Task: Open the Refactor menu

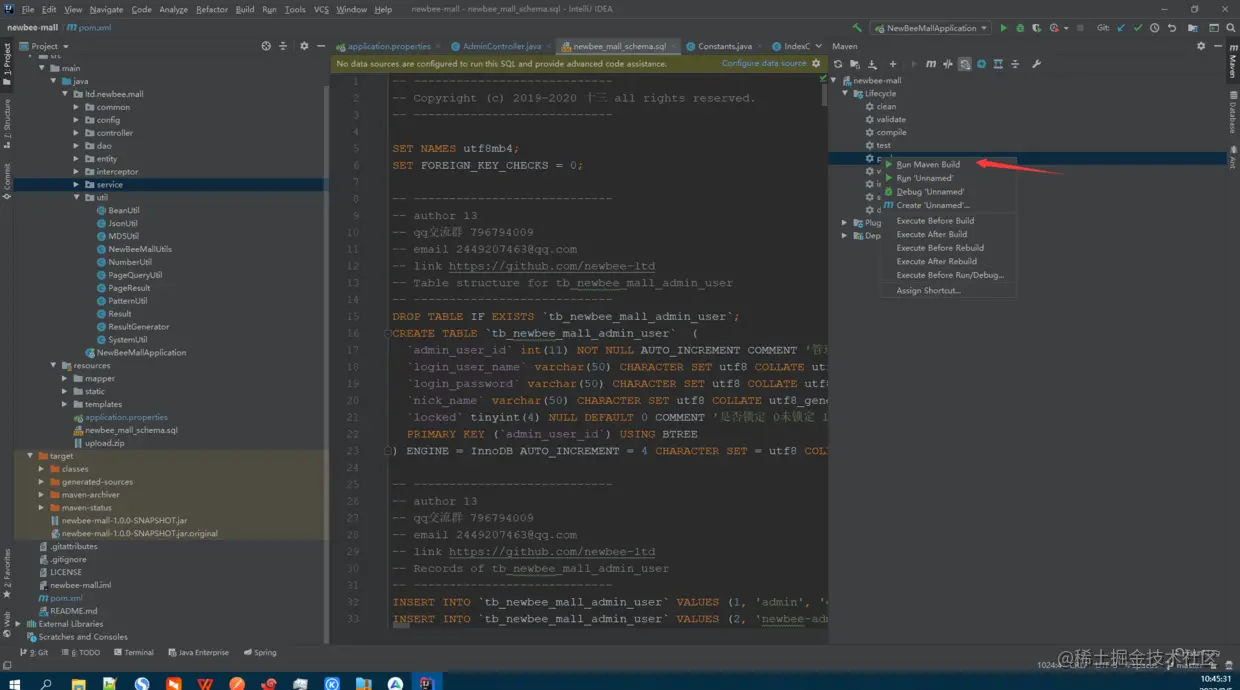Action: 211,9
